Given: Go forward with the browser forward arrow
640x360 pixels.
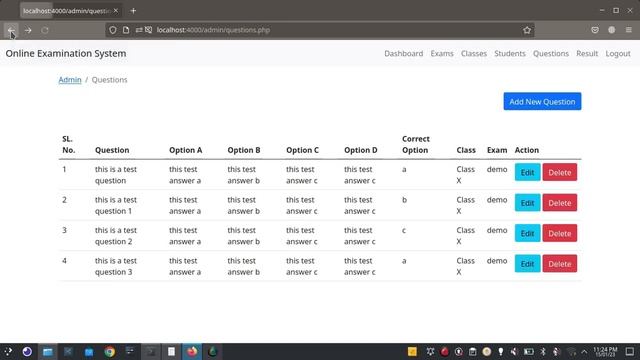Looking at the screenshot, I should (x=28, y=30).
